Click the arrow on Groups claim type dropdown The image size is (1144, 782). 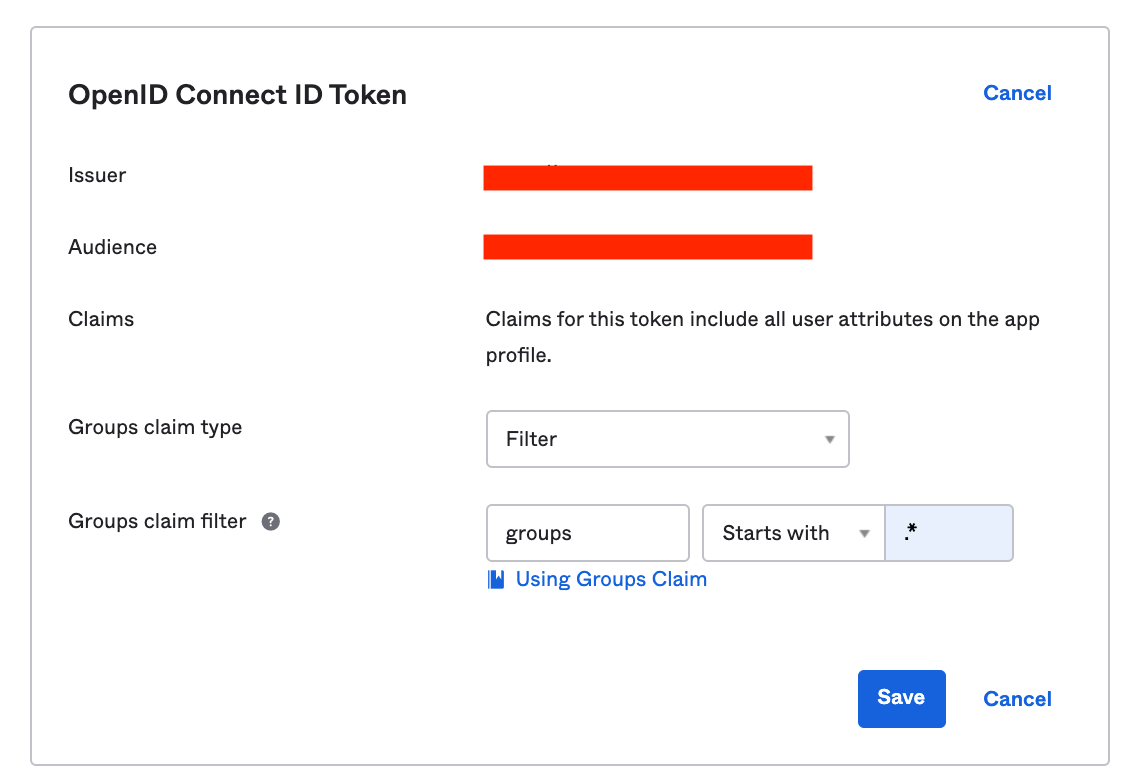829,440
